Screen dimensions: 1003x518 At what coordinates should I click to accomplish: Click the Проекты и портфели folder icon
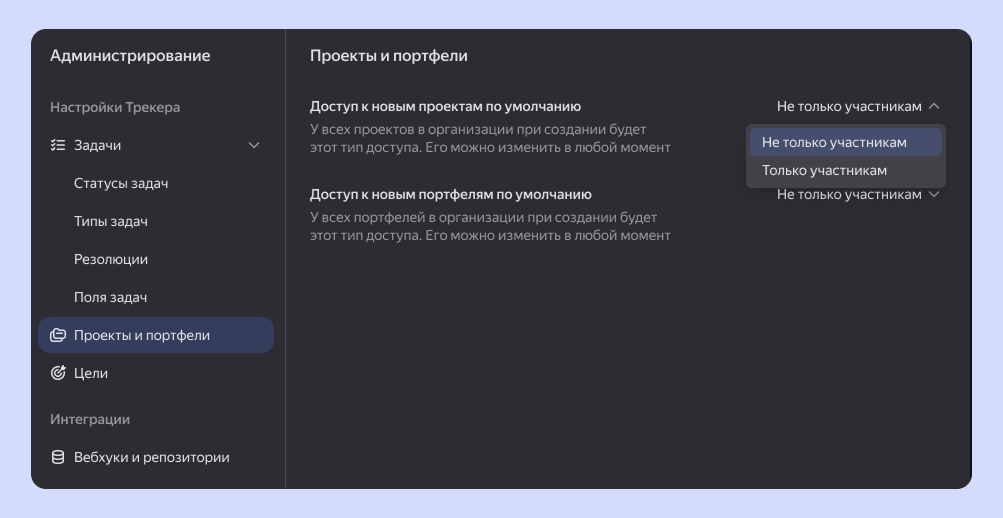pos(58,335)
